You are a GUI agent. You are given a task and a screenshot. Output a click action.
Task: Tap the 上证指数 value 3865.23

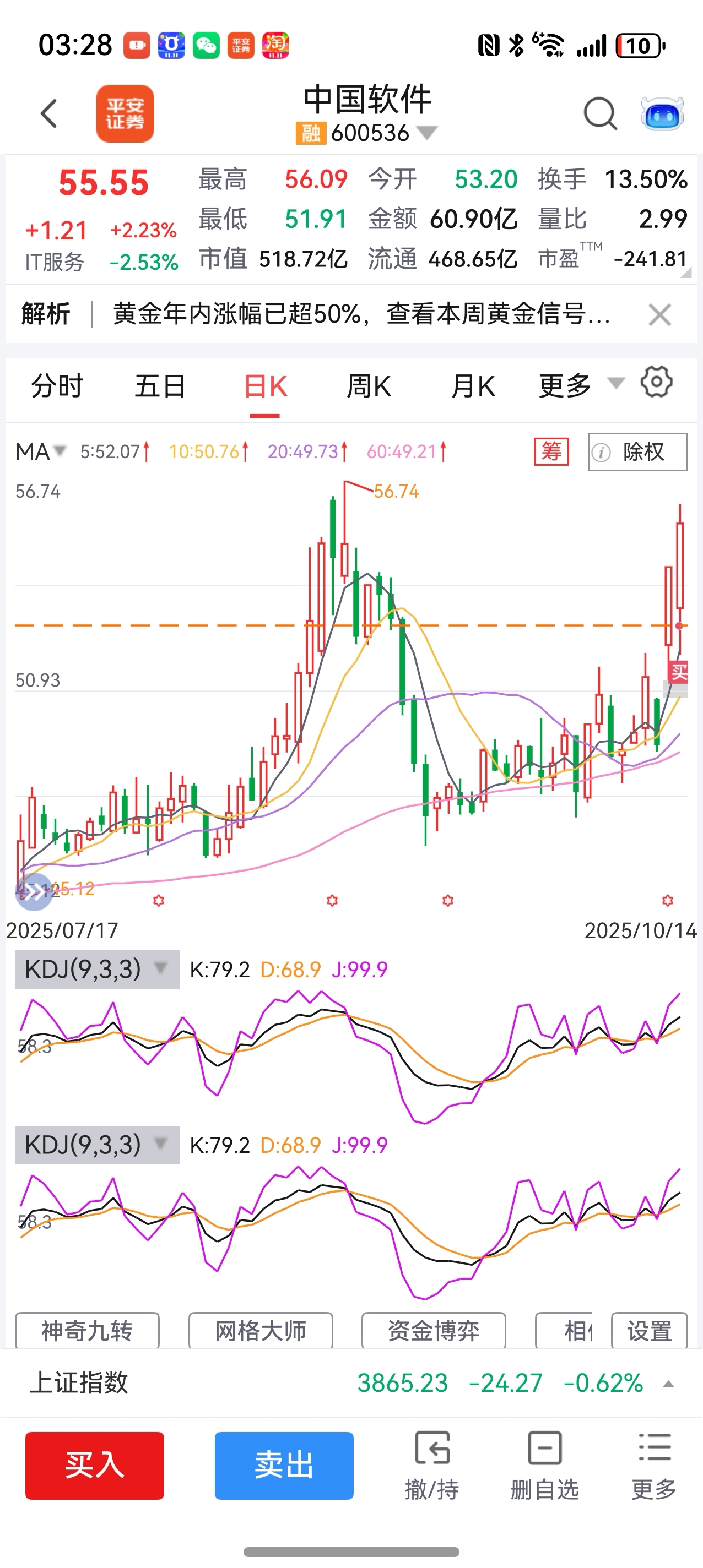pyautogui.click(x=403, y=1384)
